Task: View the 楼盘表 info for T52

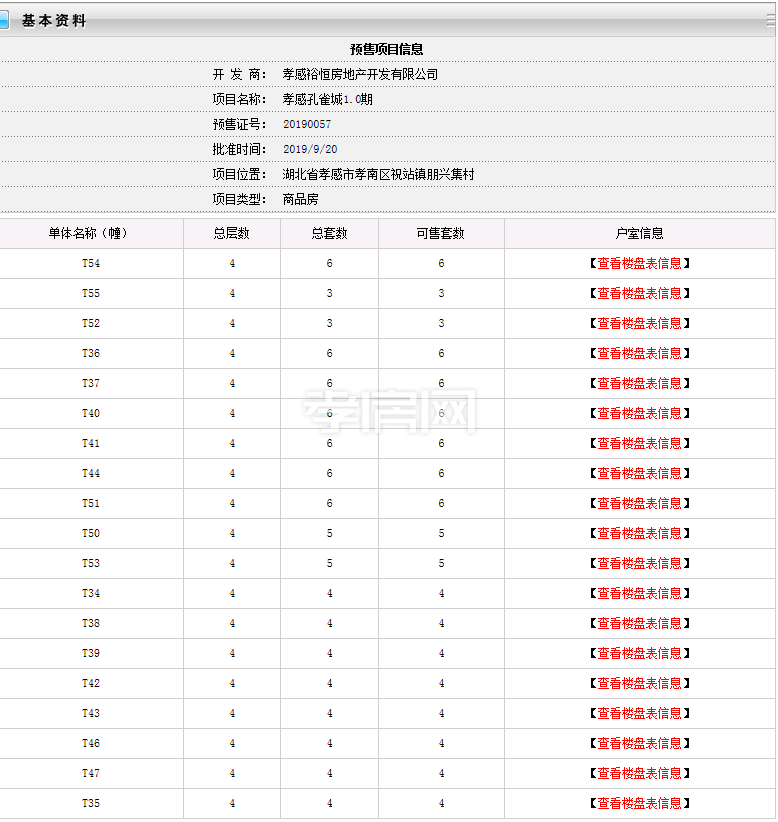Action: click(639, 324)
